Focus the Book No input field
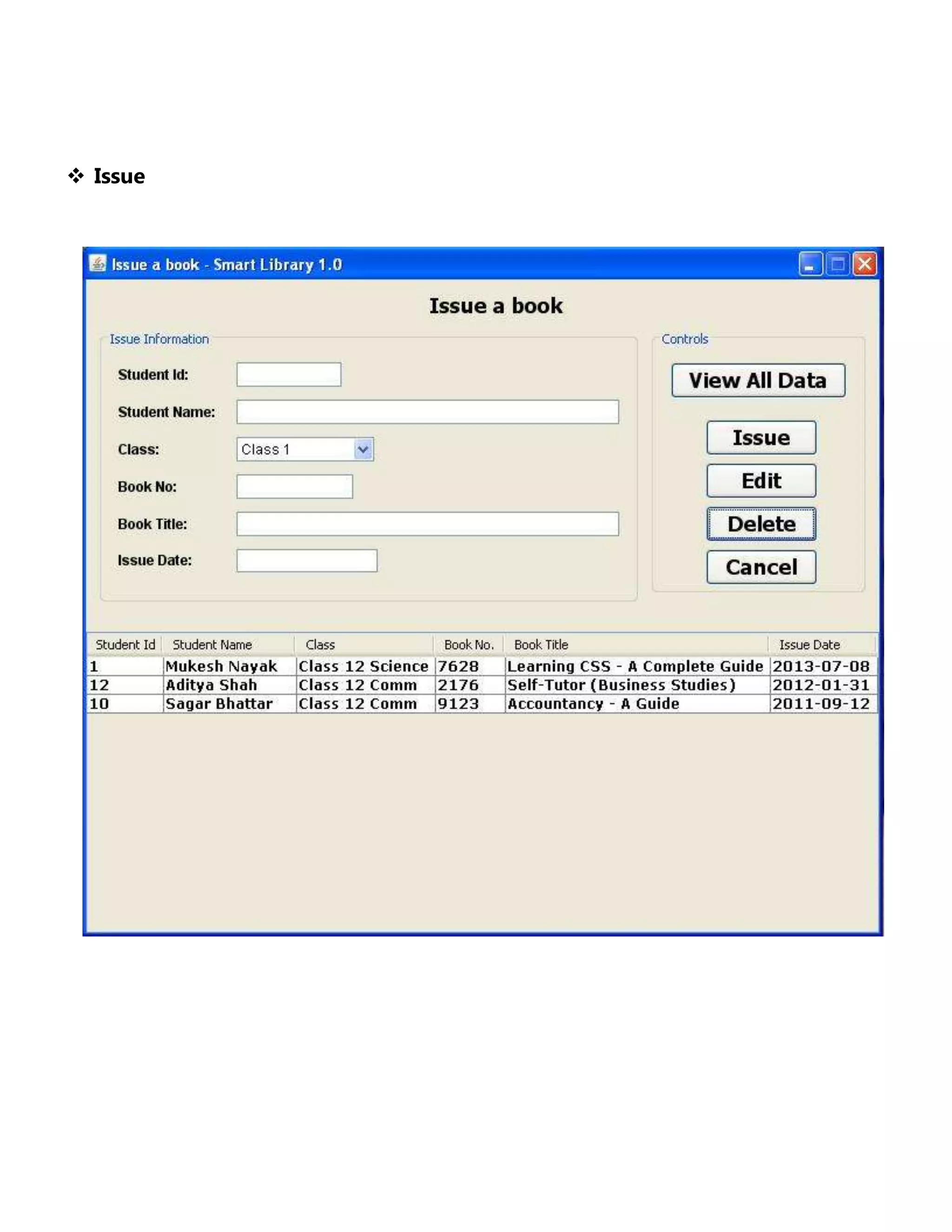 coord(294,486)
